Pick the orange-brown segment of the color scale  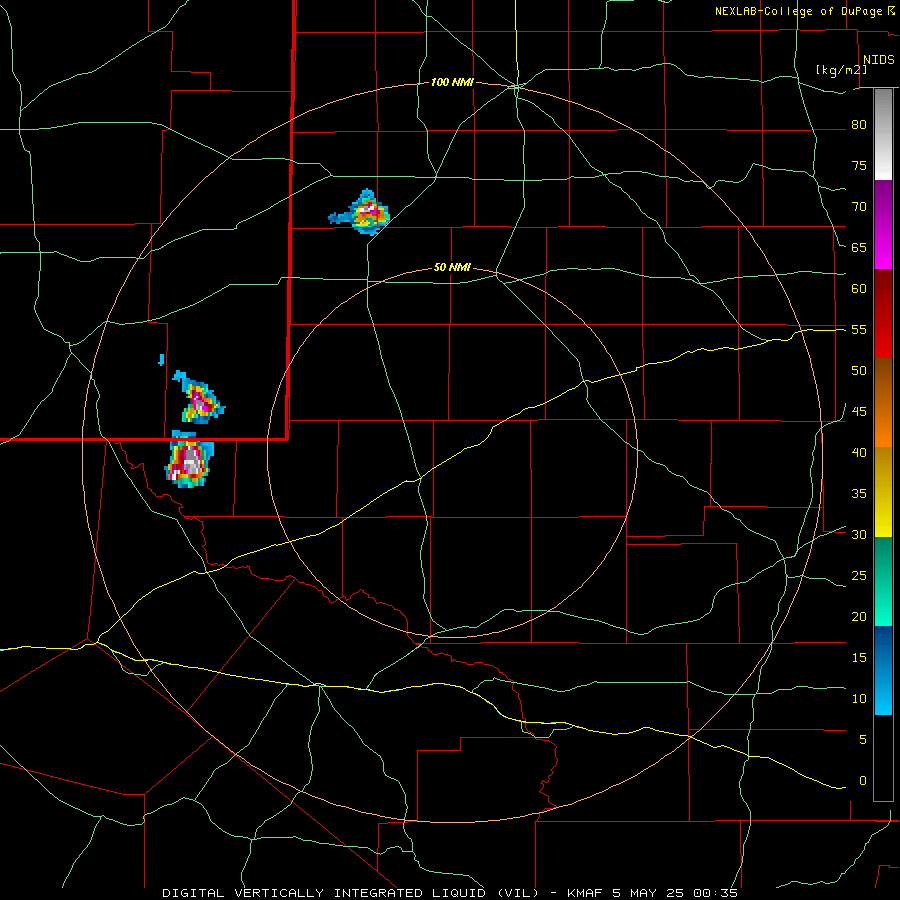click(x=883, y=403)
